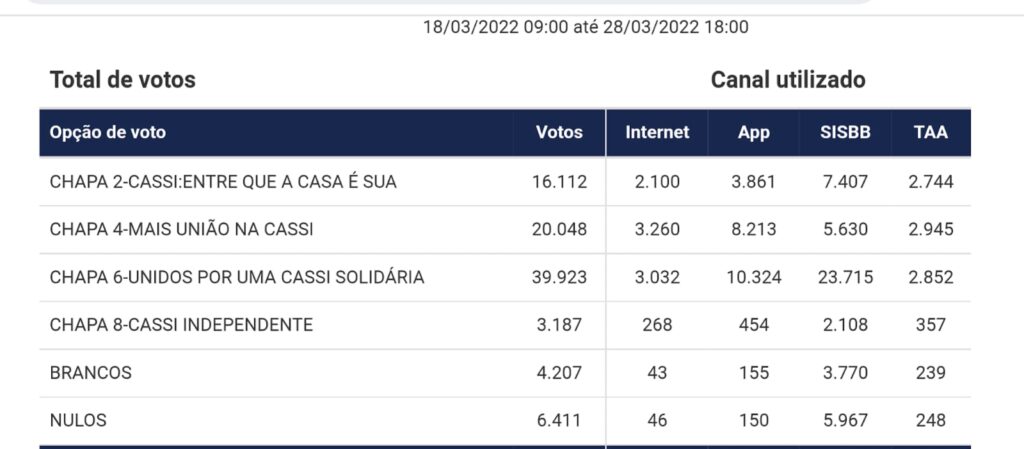This screenshot has height=449, width=1024.
Task: Select "CHAPA 6-UNIDOS POR UMA CASSI SOLIDÁRIA" row
Action: click(x=237, y=277)
